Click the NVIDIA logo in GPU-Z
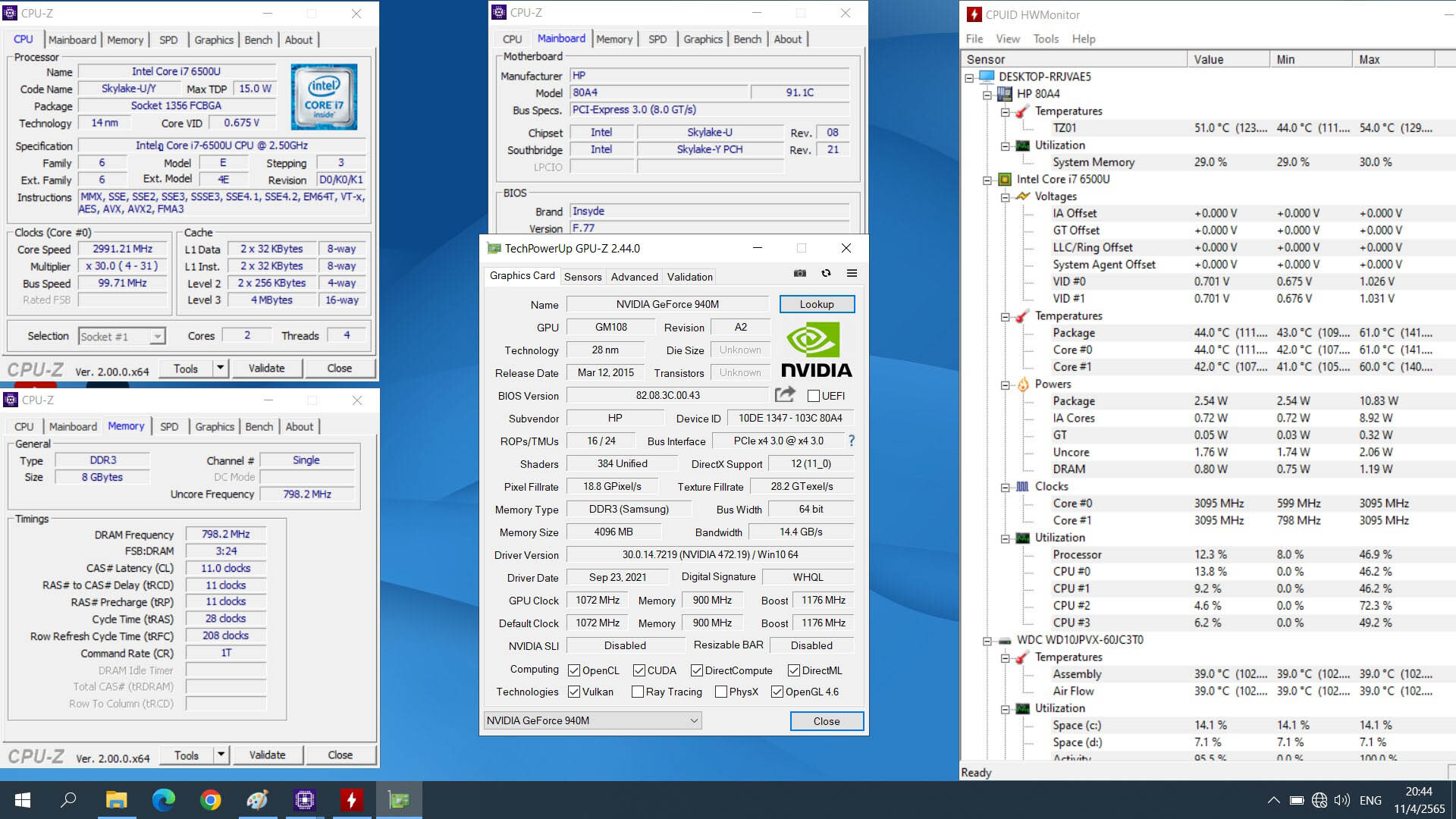This screenshot has height=819, width=1456. 816,350
